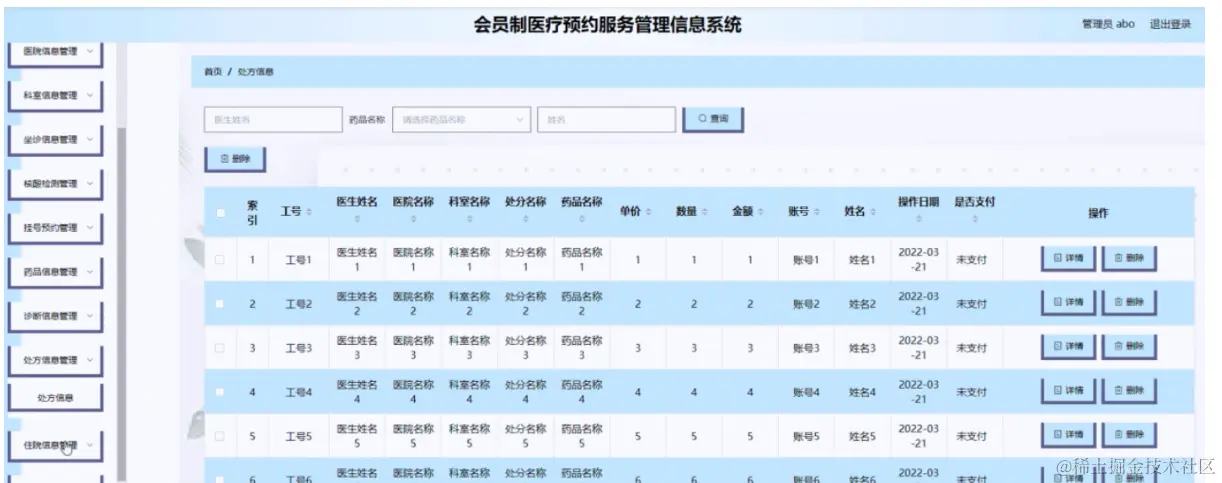Open 详情 for row 工号4
The height and width of the screenshot is (483, 1222).
click(1068, 391)
